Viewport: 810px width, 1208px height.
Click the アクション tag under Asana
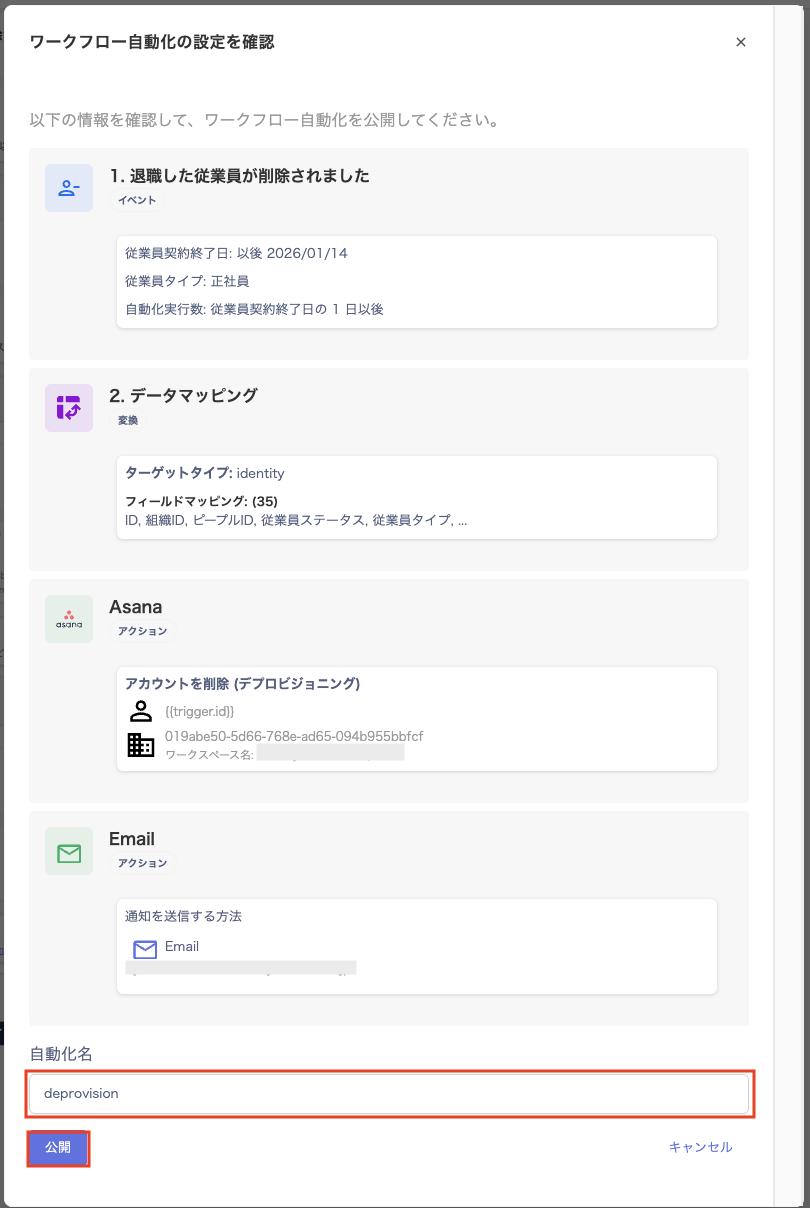[143, 631]
